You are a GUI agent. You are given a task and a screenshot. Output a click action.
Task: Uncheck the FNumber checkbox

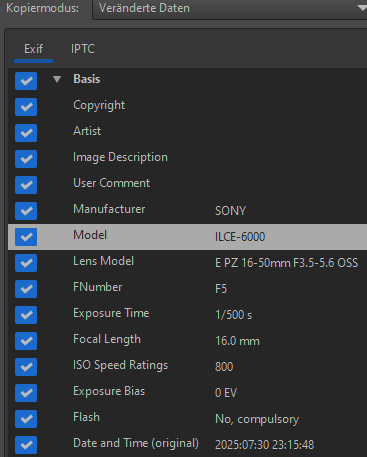[x=26, y=289]
